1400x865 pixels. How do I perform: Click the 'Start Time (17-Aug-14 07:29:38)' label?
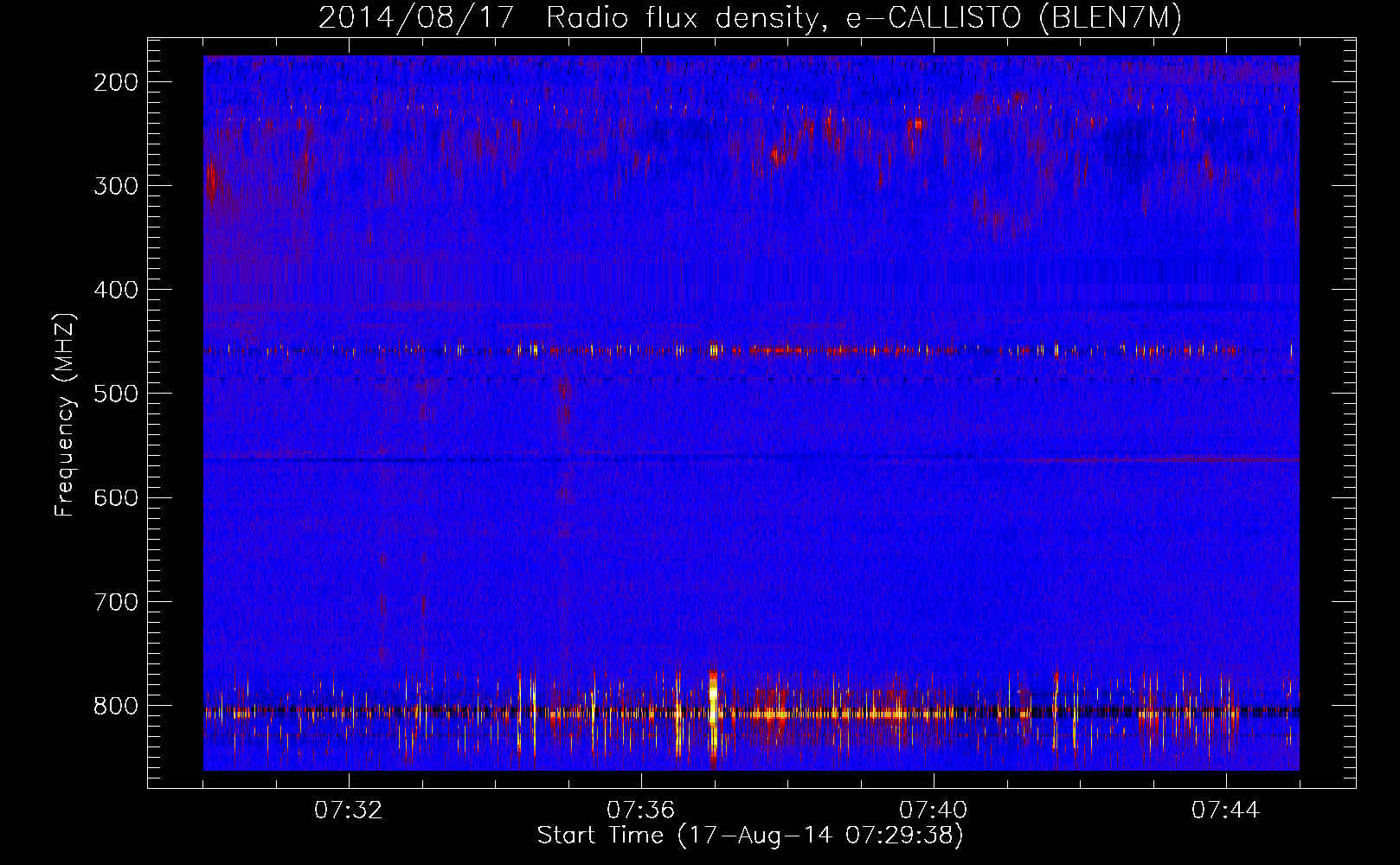tap(750, 836)
